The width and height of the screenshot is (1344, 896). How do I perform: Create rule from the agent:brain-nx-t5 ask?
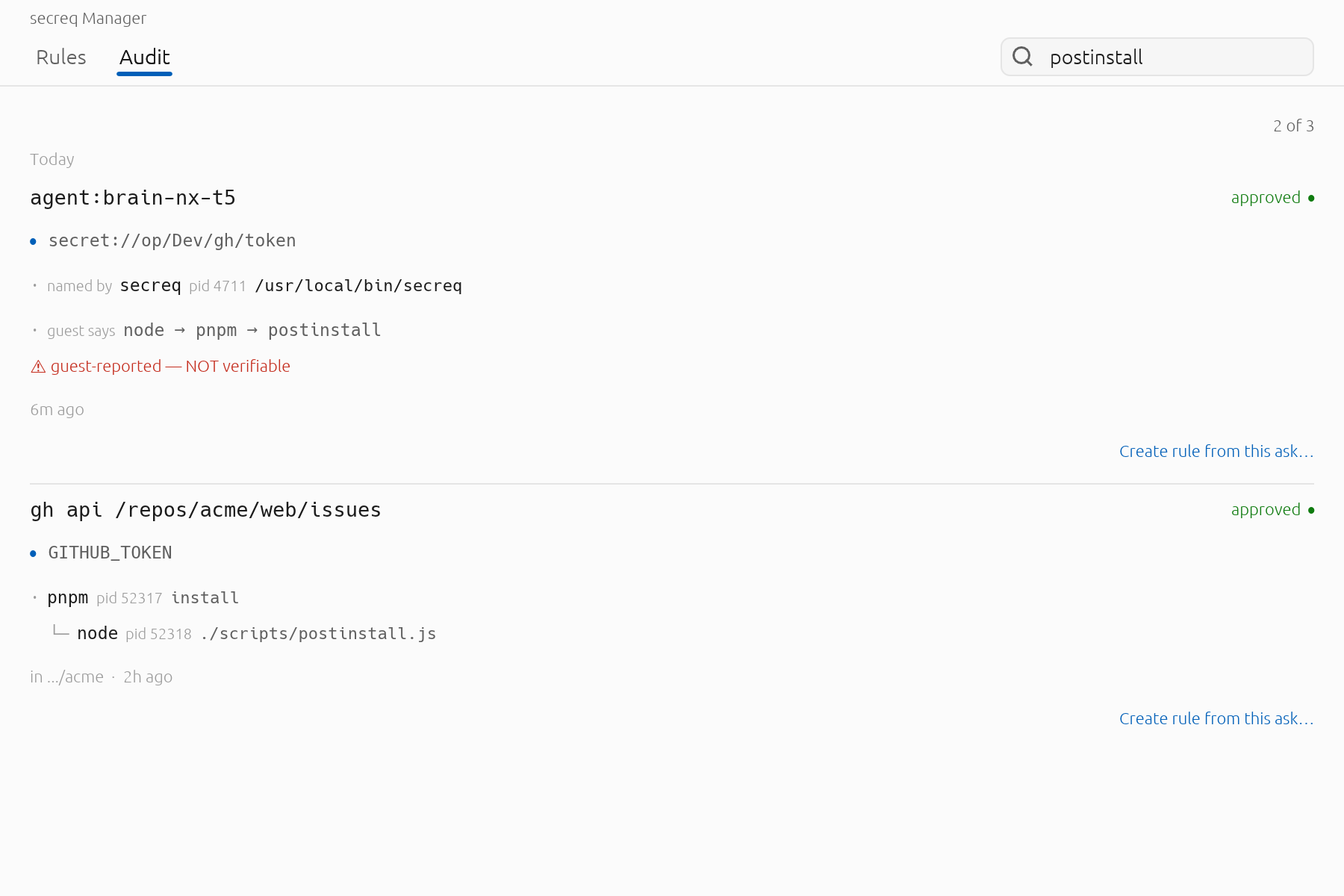(x=1216, y=451)
